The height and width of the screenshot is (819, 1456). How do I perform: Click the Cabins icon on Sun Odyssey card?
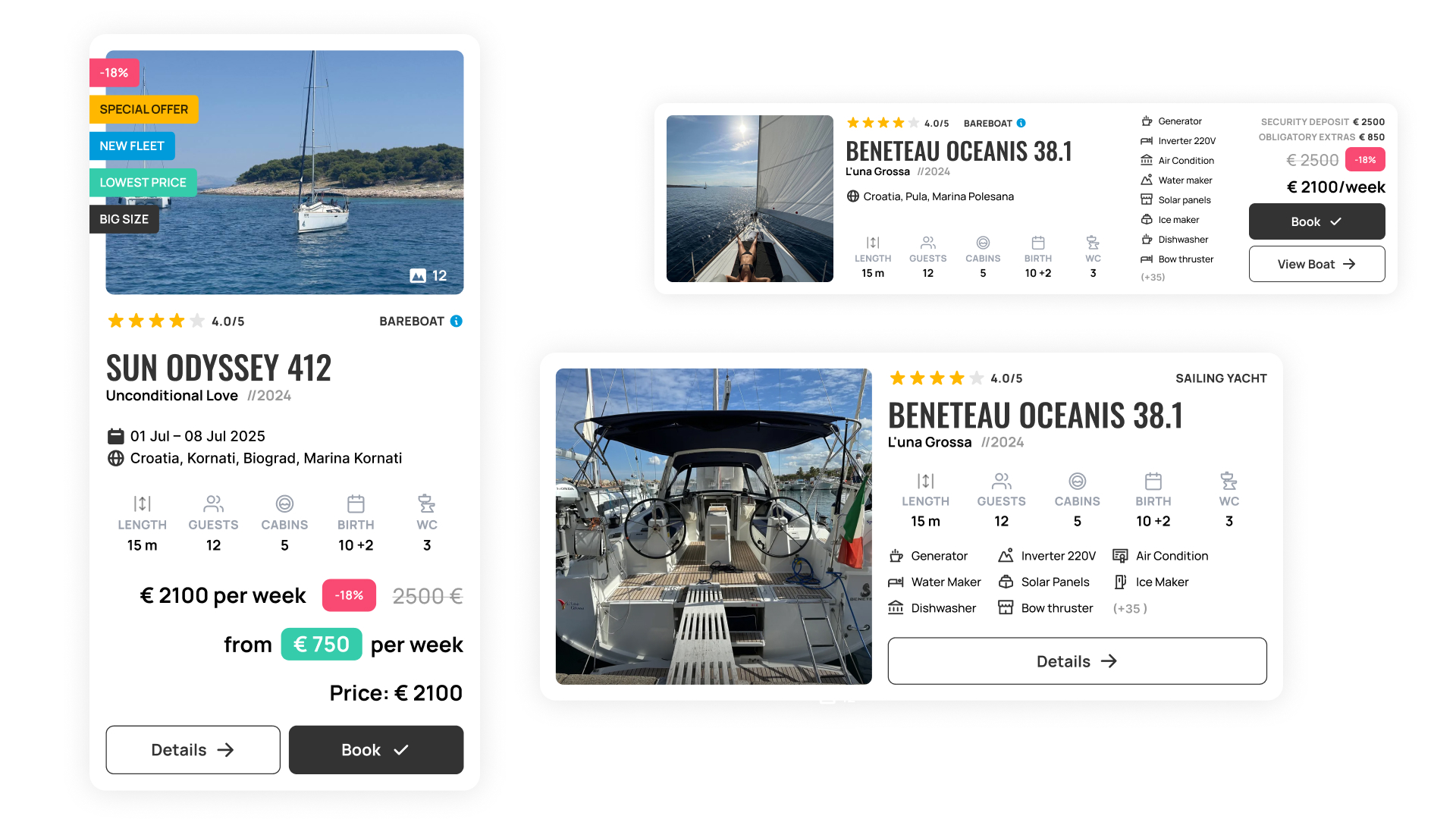pos(284,504)
